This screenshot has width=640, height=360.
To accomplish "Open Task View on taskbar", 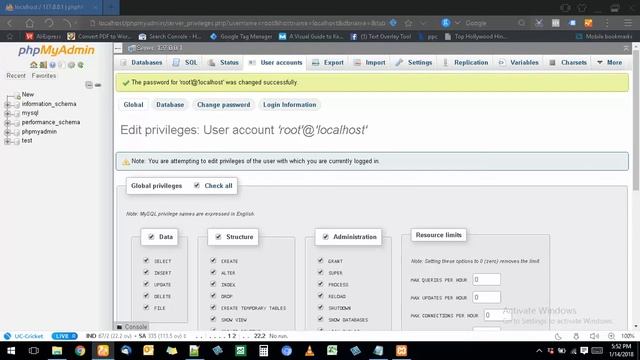I will pyautogui.click(x=34, y=351).
